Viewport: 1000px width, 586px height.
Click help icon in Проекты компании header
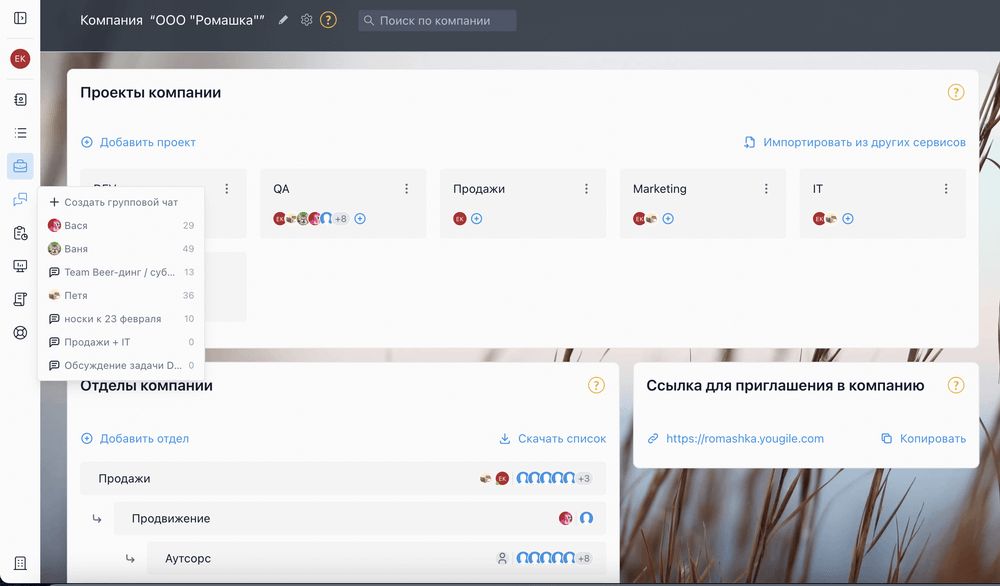[955, 93]
